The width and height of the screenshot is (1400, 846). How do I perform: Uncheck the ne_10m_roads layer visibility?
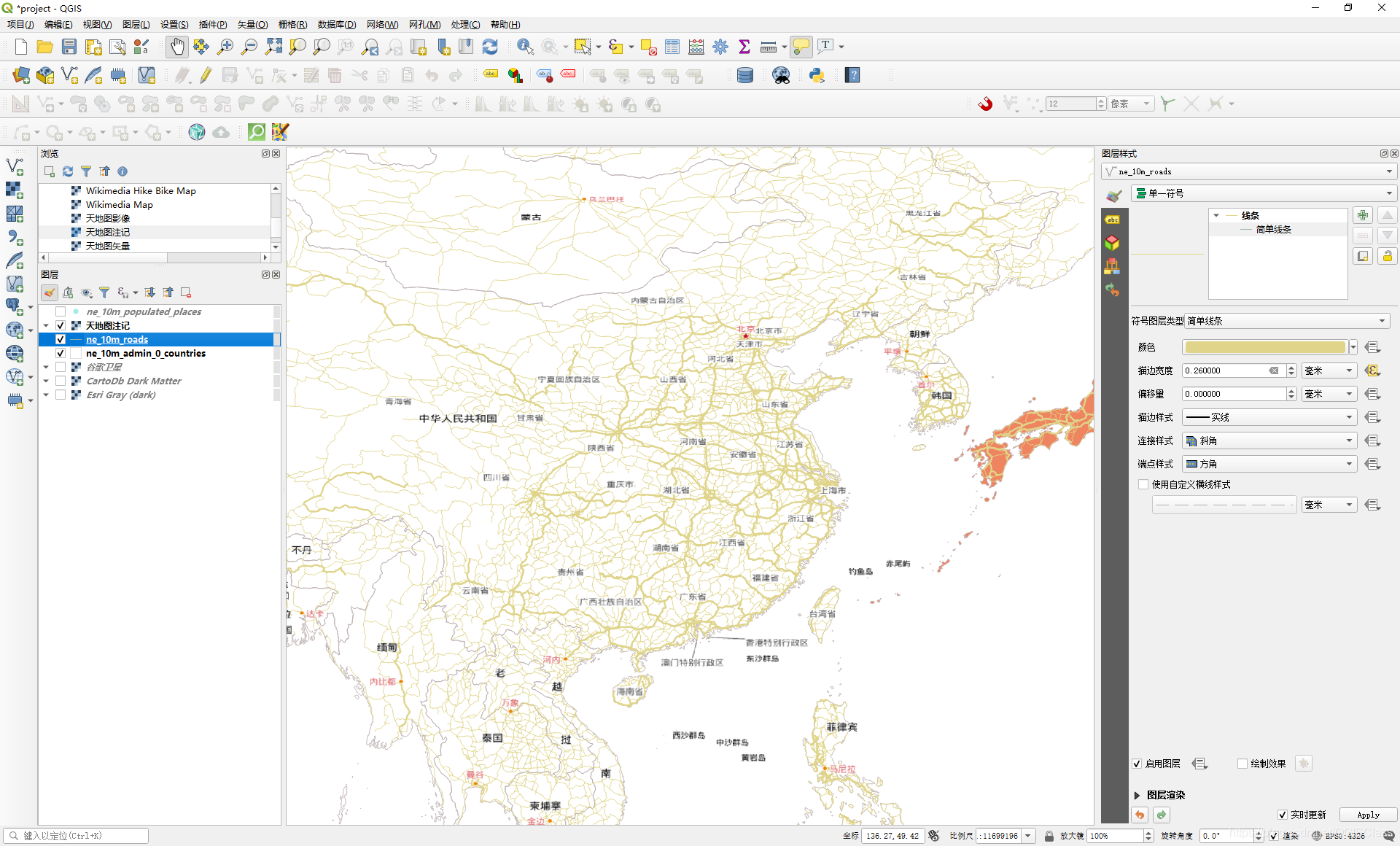[x=61, y=340]
